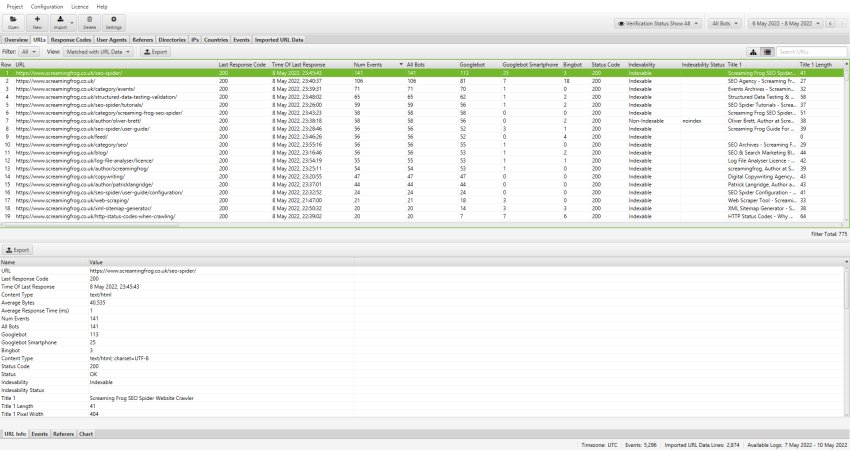Click the horizontal scrollbar under the URL table
Screen dimensions: 850x450
[92, 224]
